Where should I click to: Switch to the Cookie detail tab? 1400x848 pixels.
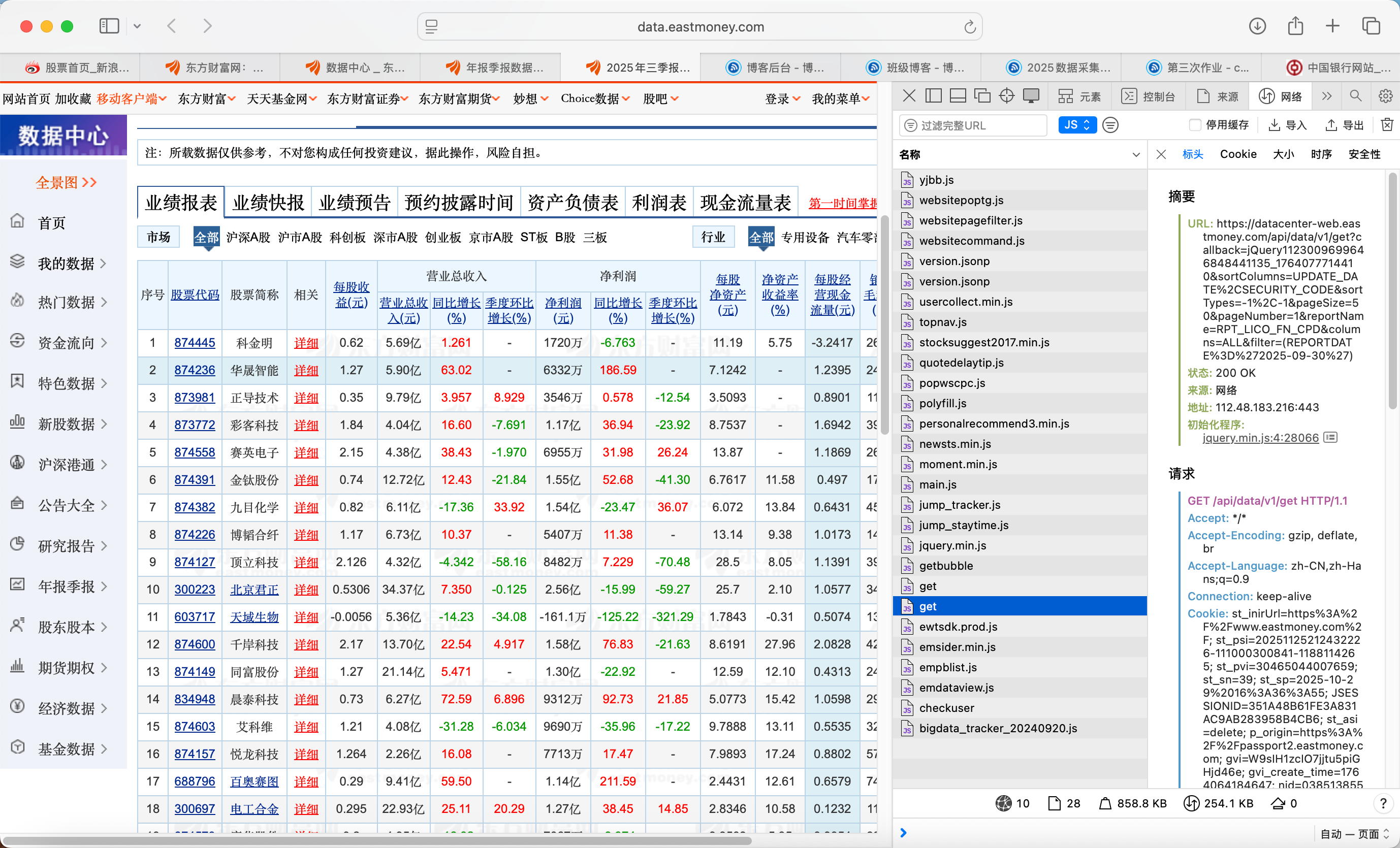(x=1237, y=154)
